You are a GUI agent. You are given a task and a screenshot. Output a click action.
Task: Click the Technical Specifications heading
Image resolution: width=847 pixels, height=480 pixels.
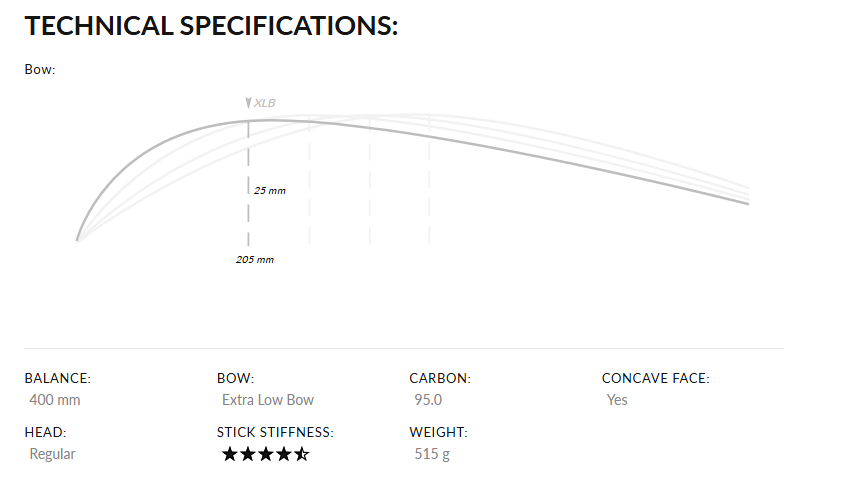[211, 26]
